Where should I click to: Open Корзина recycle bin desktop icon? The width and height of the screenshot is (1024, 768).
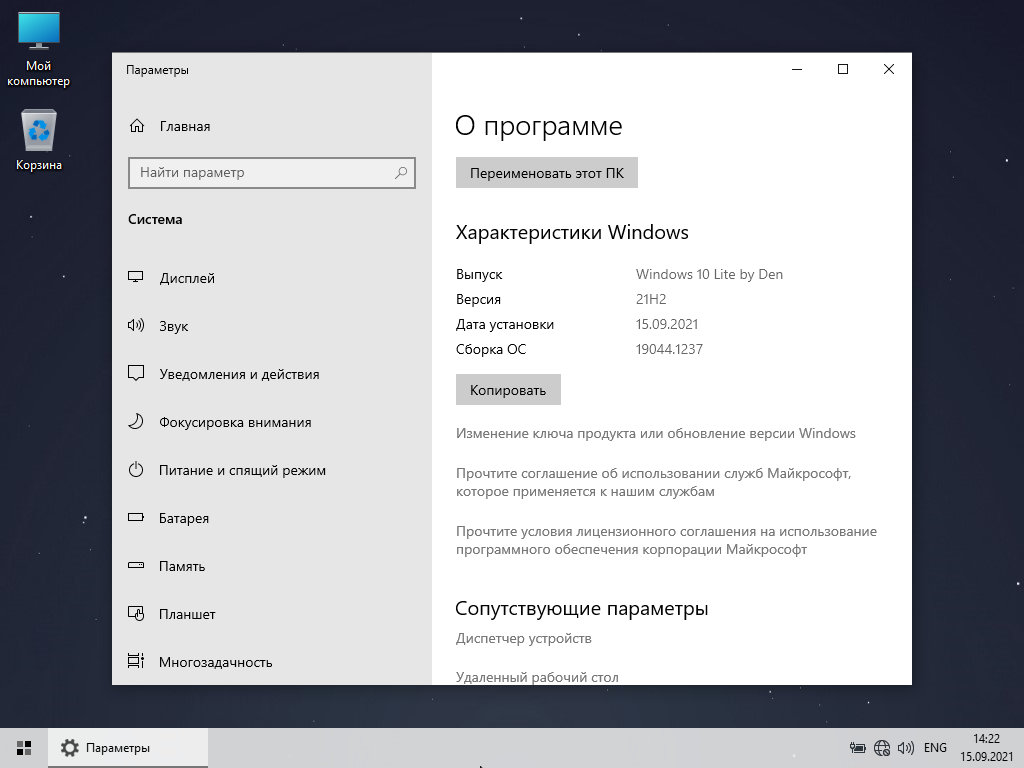point(39,140)
